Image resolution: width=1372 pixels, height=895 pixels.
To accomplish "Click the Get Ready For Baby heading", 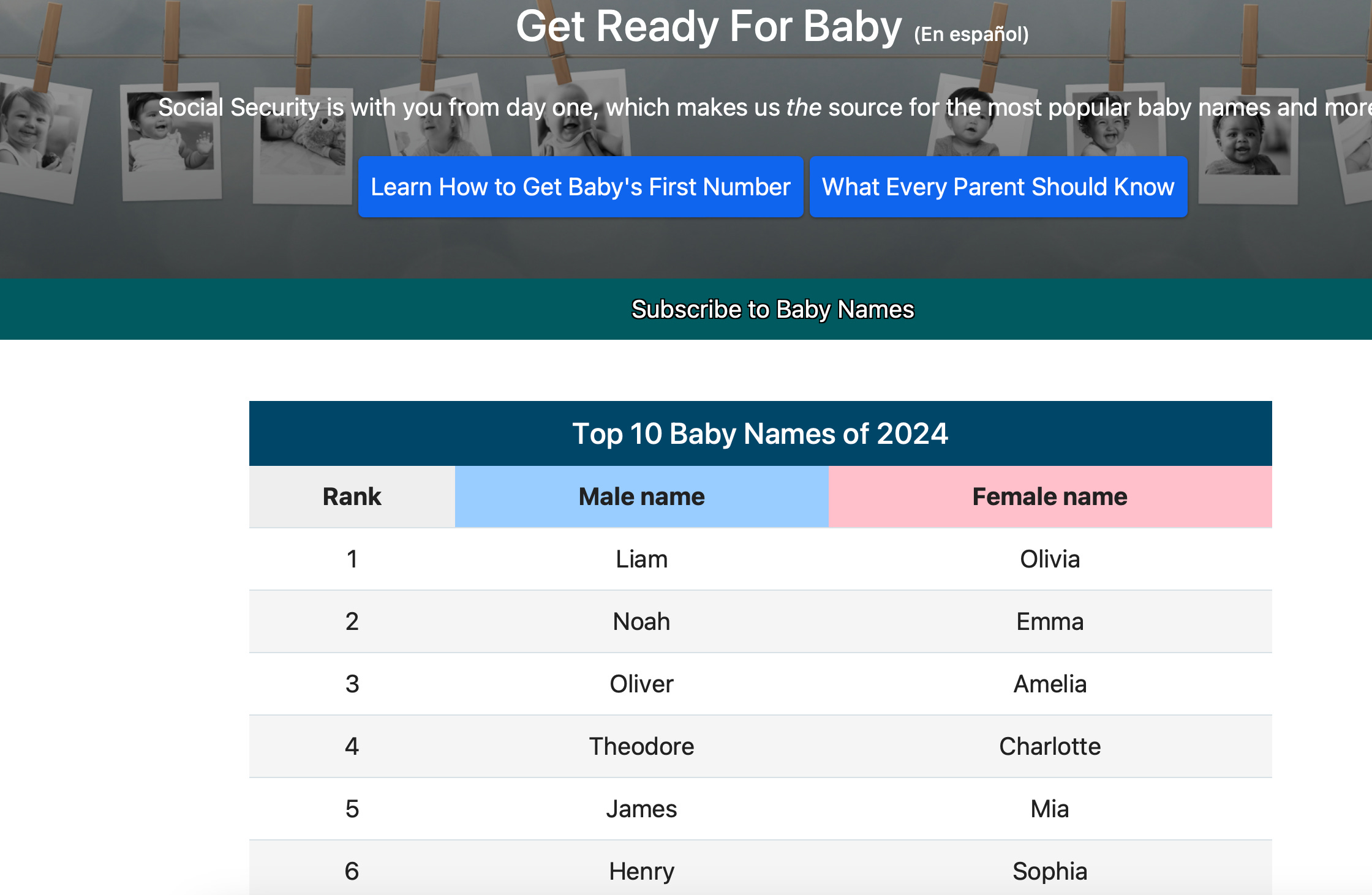I will point(708,27).
